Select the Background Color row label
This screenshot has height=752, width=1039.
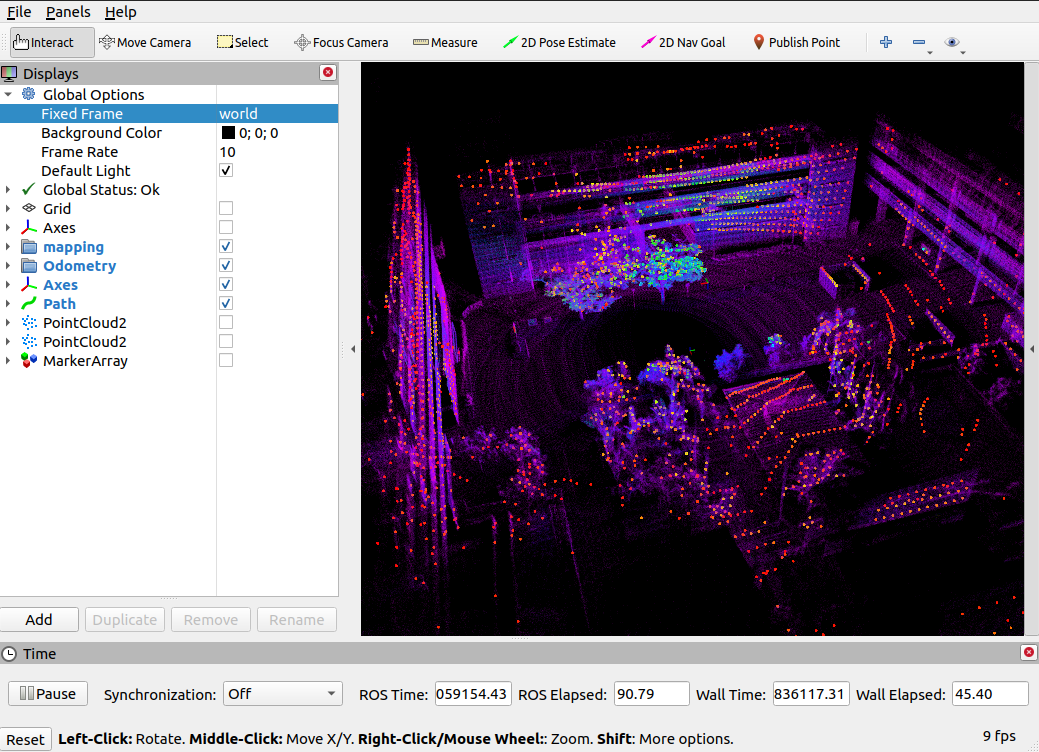click(x=101, y=133)
